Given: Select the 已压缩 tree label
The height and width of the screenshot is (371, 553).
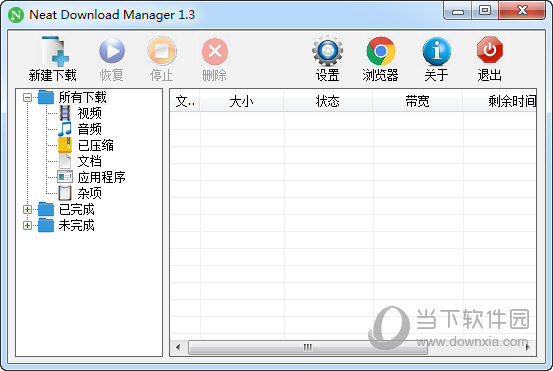Looking at the screenshot, I should [96, 145].
